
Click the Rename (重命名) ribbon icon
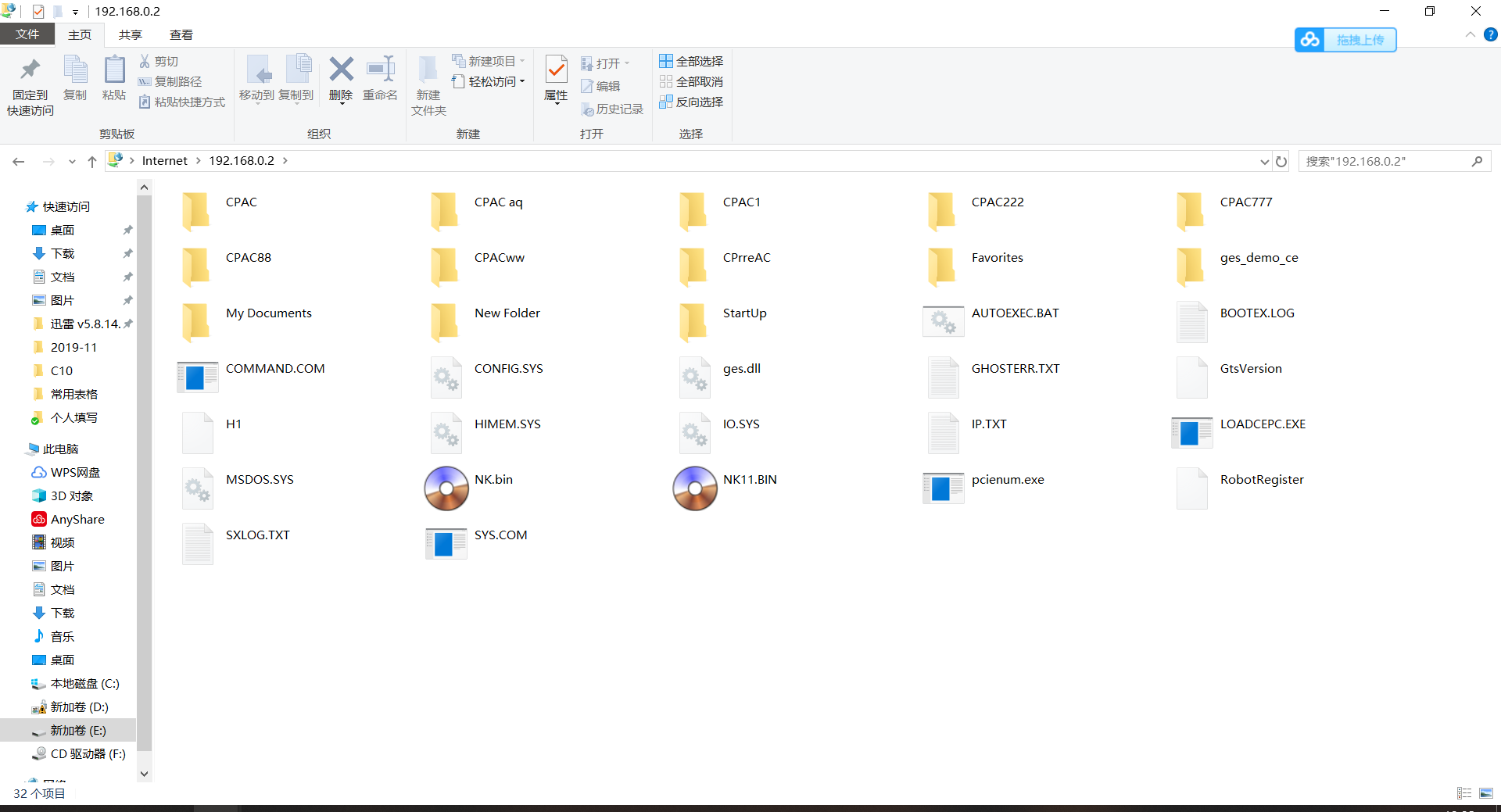[x=381, y=69]
